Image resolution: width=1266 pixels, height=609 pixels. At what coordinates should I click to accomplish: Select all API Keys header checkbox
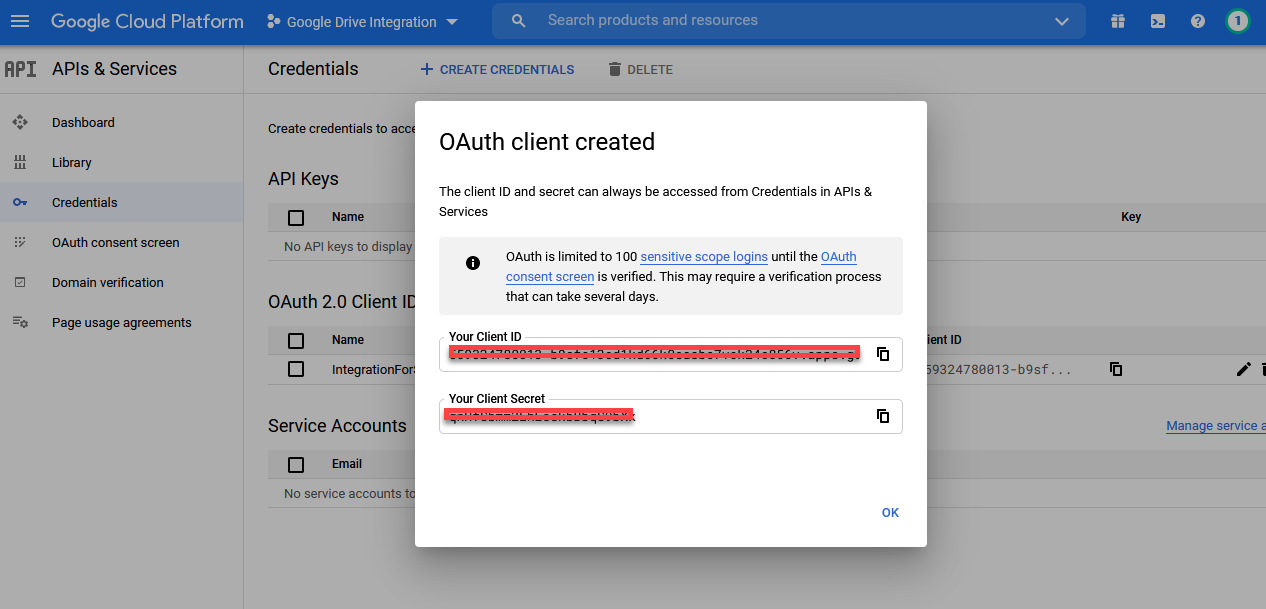point(296,217)
